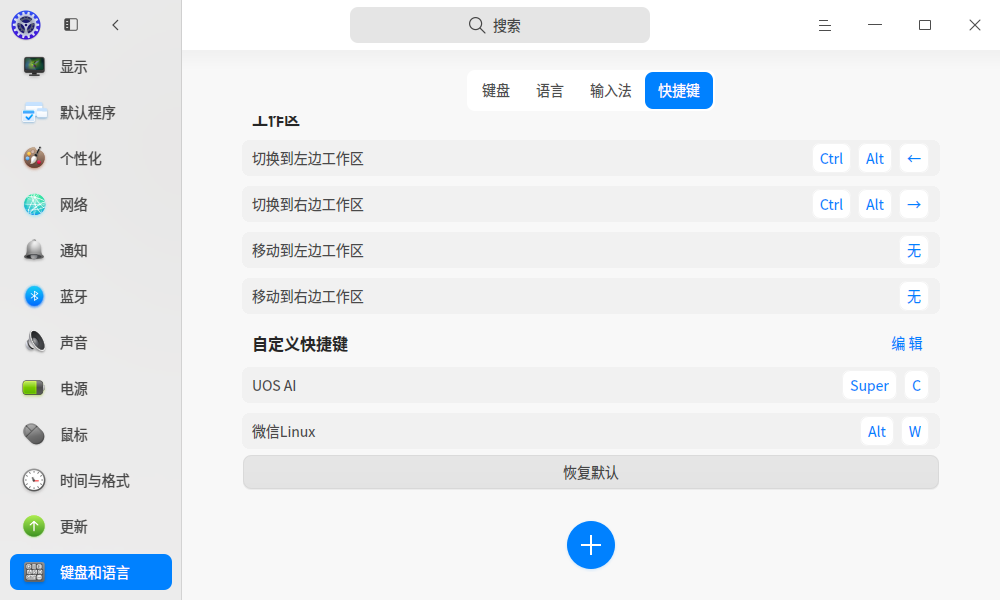Open Personalization (个性化) palette icon
The width and height of the screenshot is (1000, 600).
tap(34, 158)
